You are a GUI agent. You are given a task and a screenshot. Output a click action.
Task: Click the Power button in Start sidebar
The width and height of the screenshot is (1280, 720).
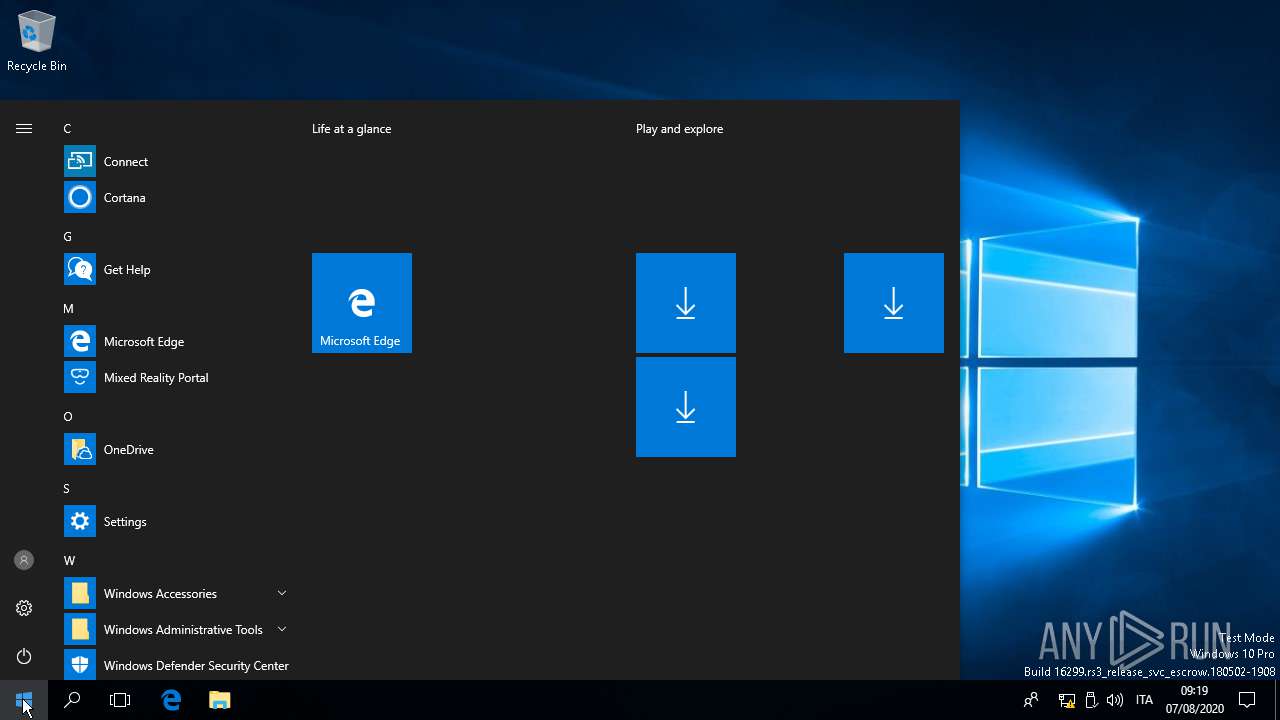(24, 656)
